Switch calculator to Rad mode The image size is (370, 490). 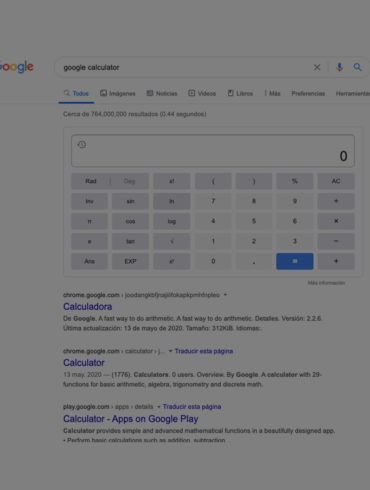(x=91, y=181)
